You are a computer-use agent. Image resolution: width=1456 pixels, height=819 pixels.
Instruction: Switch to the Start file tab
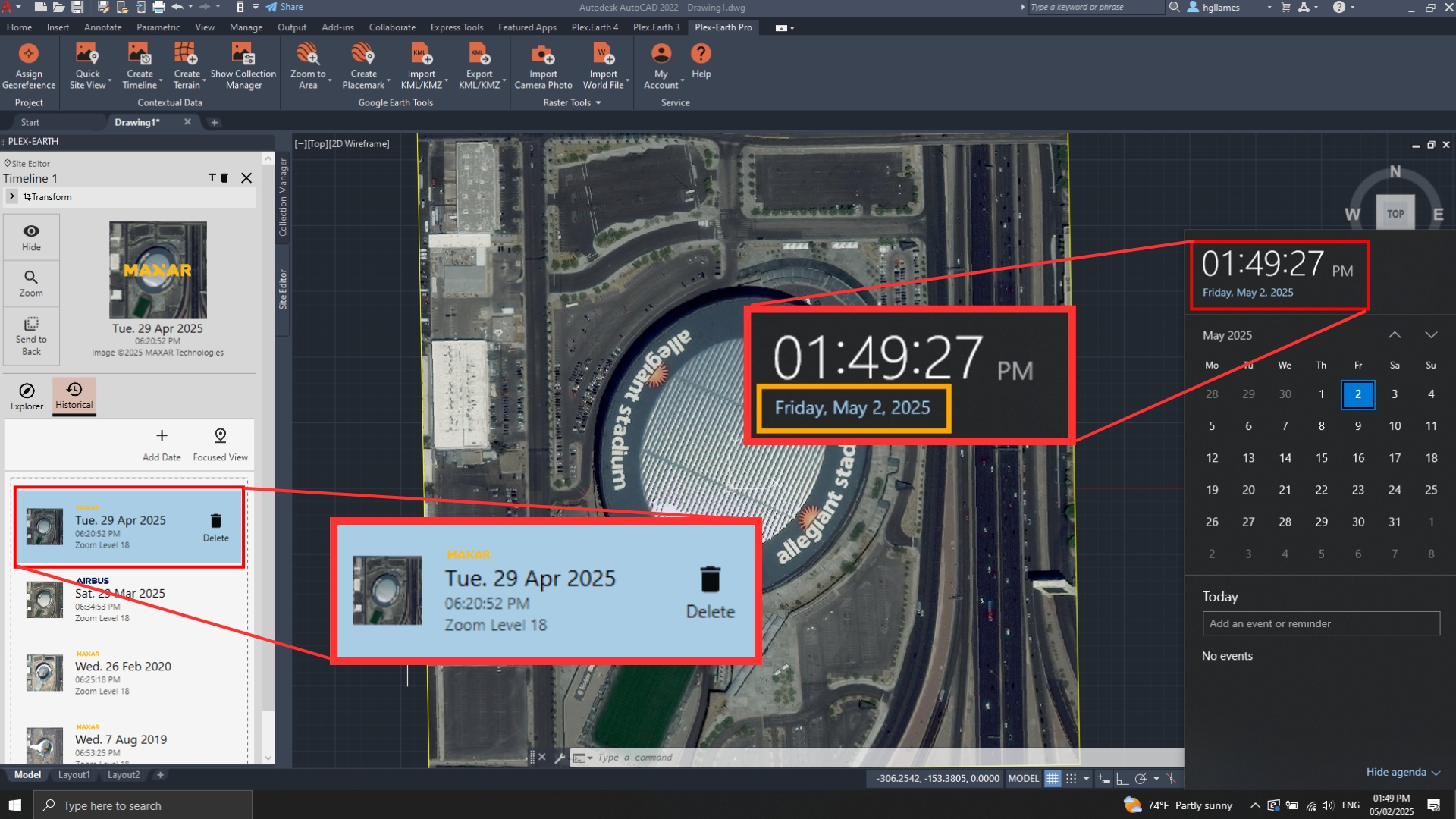pos(30,122)
